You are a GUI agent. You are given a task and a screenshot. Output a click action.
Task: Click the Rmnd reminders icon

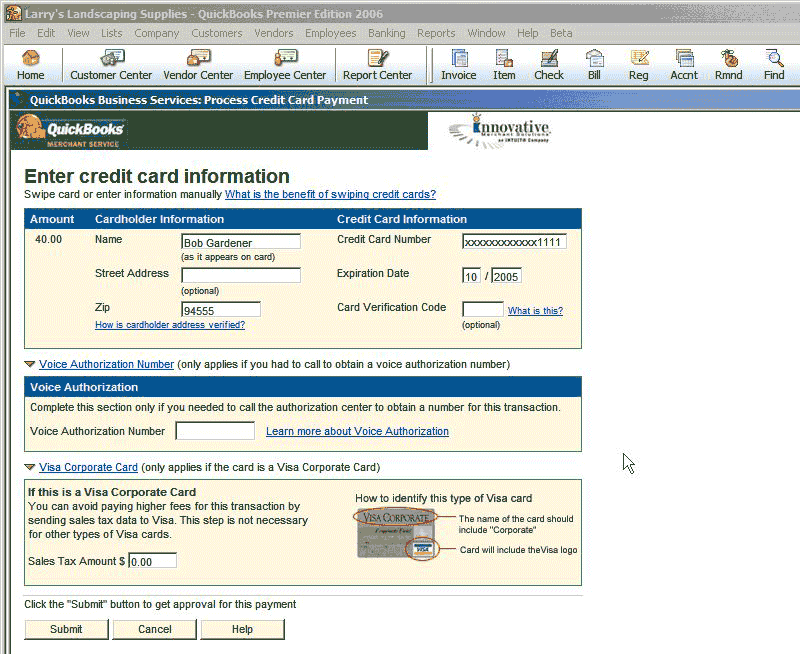point(729,65)
